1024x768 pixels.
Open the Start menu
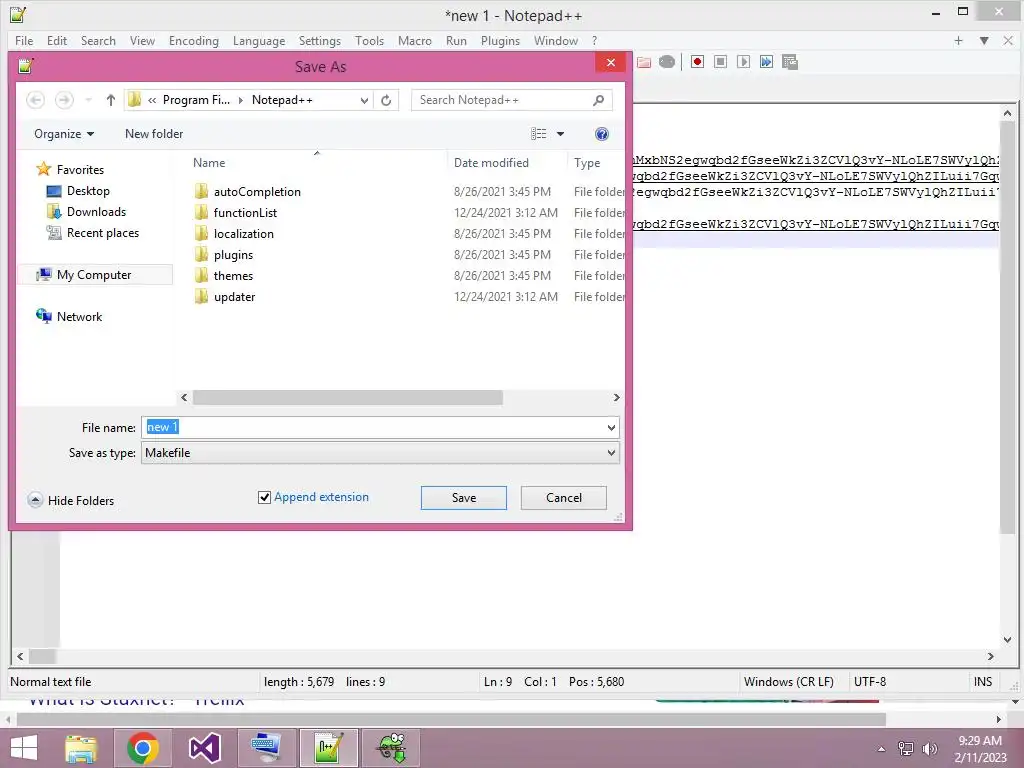[x=24, y=748]
